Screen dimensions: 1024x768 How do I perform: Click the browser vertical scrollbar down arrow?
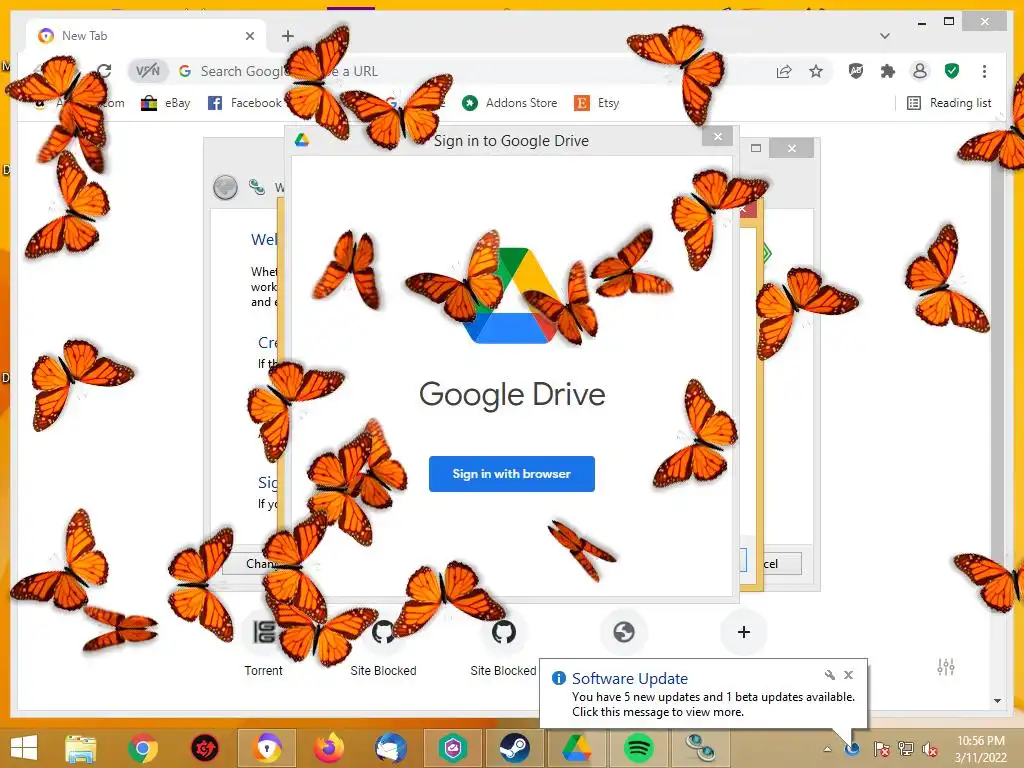997,701
